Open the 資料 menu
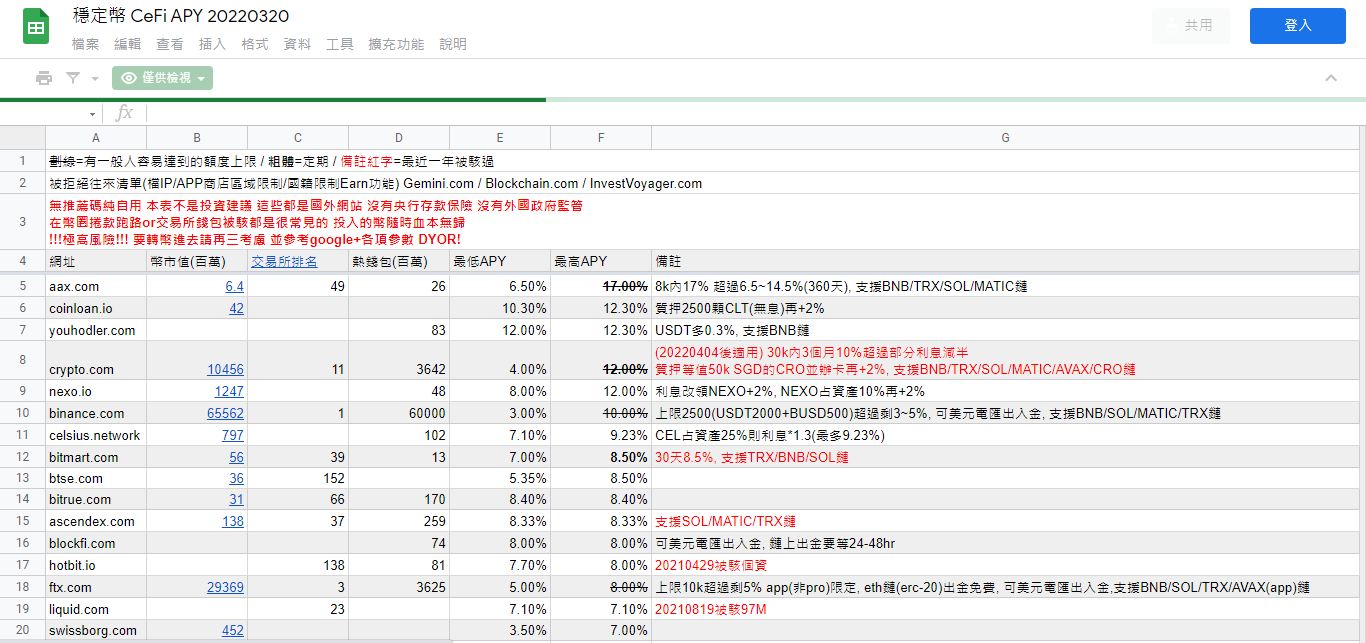This screenshot has width=1366, height=643. pyautogui.click(x=297, y=44)
